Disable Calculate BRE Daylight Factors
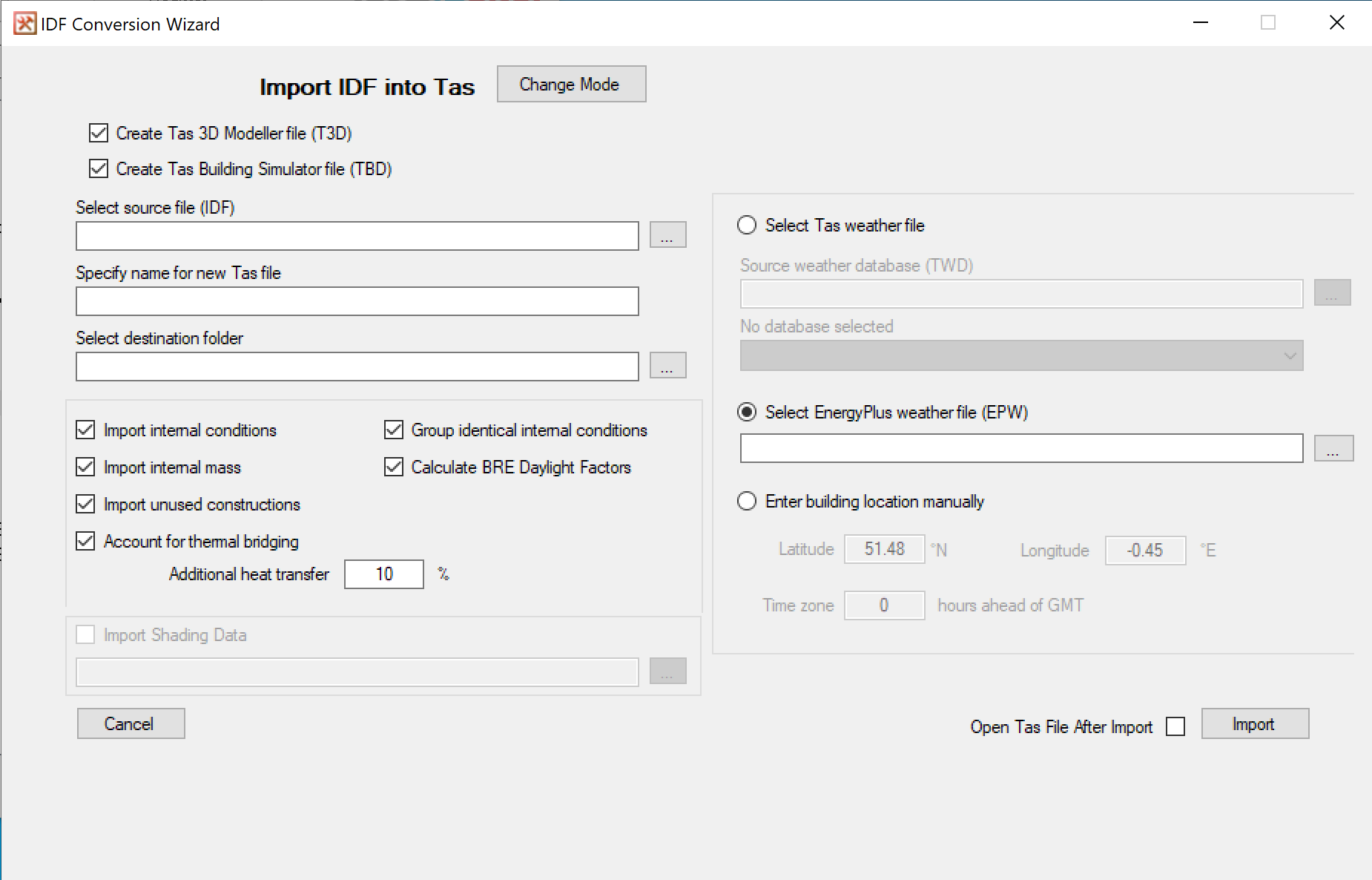This screenshot has height=880, width=1372. pos(392,467)
